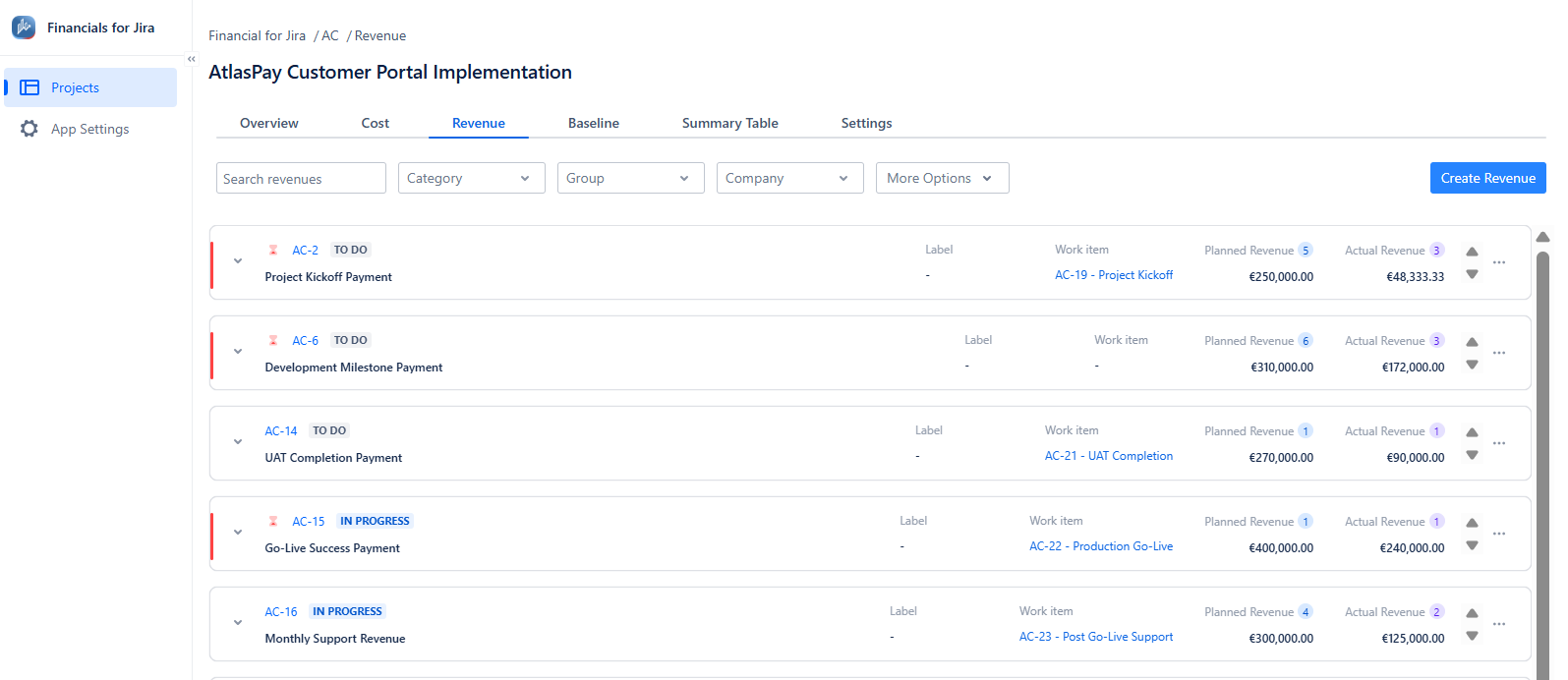Click the hourglass icon beside AC-6

[273, 340]
